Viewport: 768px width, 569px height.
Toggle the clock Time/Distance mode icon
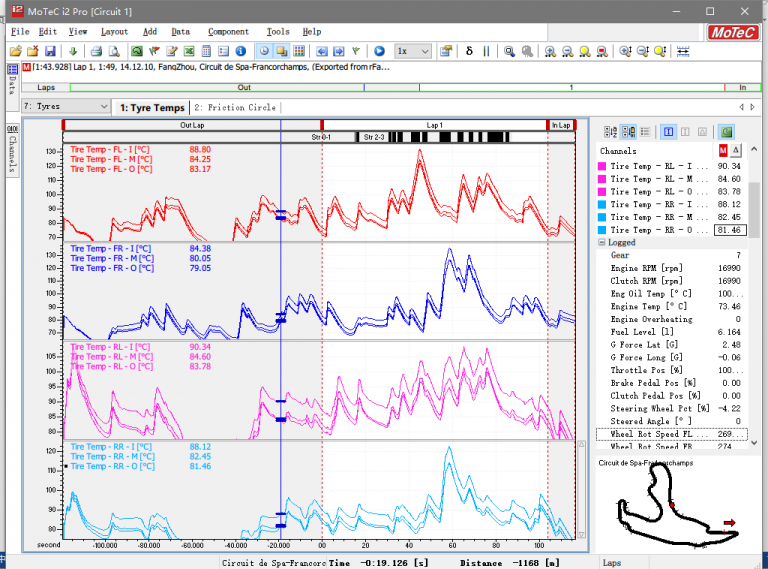tap(264, 51)
